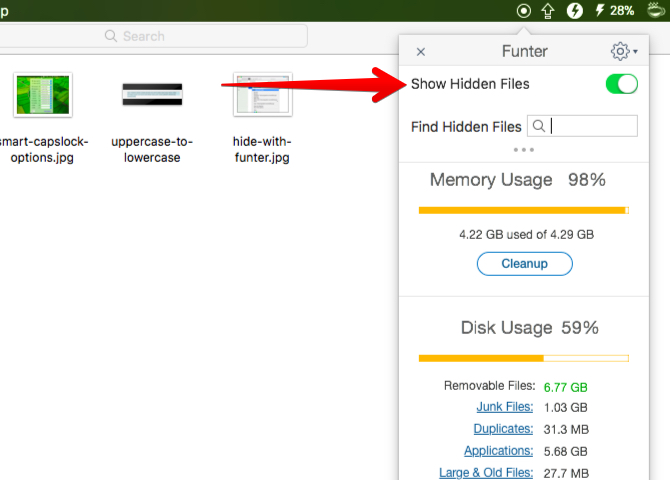Open the Funter gear settings dropdown
This screenshot has width=670, height=480.
(x=623, y=51)
